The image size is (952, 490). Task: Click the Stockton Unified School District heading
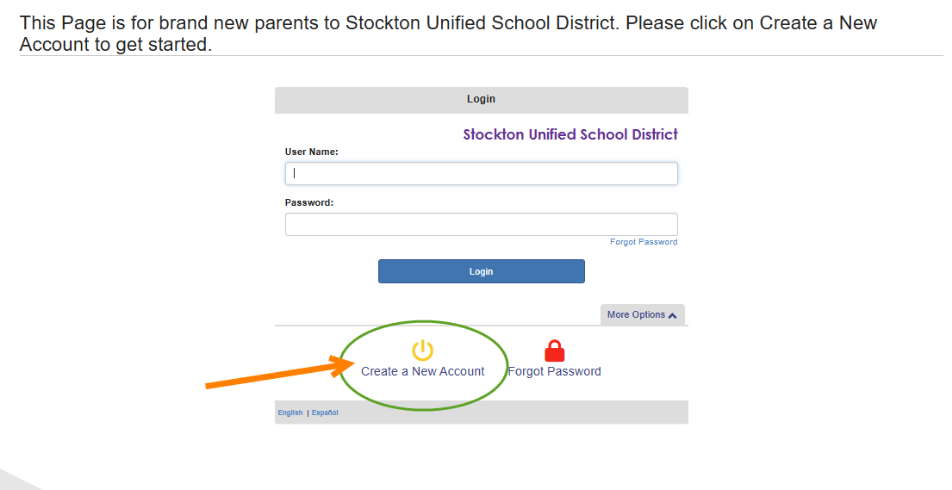(570, 134)
